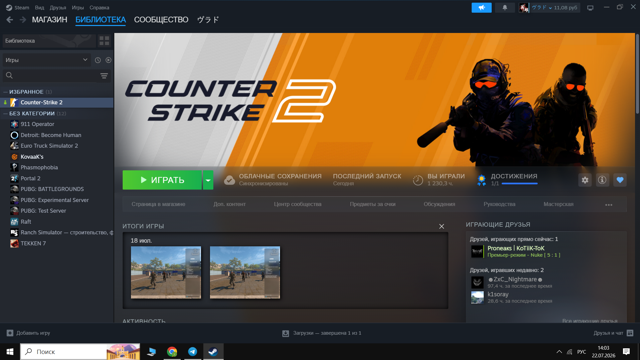Open Обсуждения link
This screenshot has height=360, width=640.
coord(439,204)
